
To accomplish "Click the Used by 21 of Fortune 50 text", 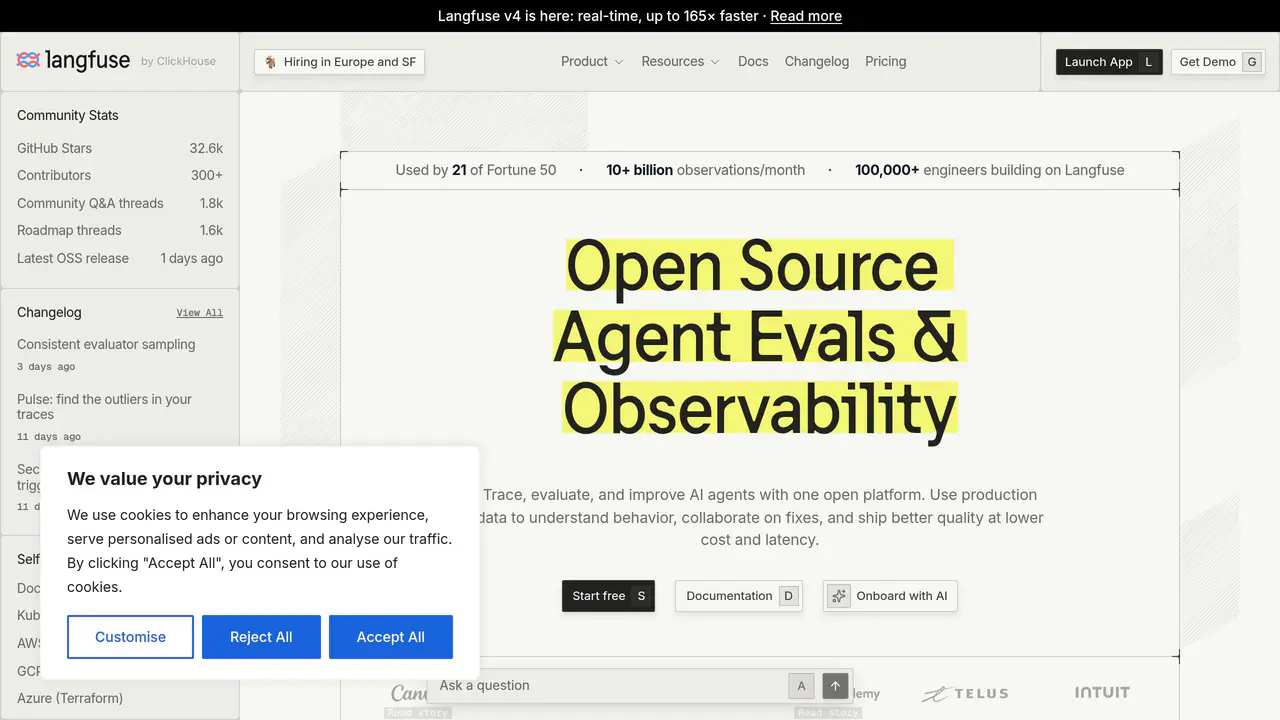I will point(476,170).
